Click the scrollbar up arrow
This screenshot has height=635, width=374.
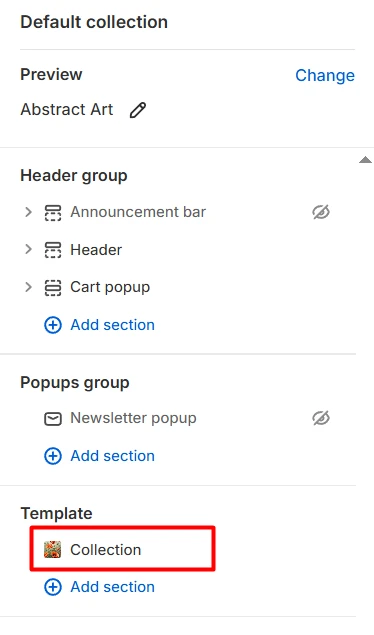click(366, 160)
